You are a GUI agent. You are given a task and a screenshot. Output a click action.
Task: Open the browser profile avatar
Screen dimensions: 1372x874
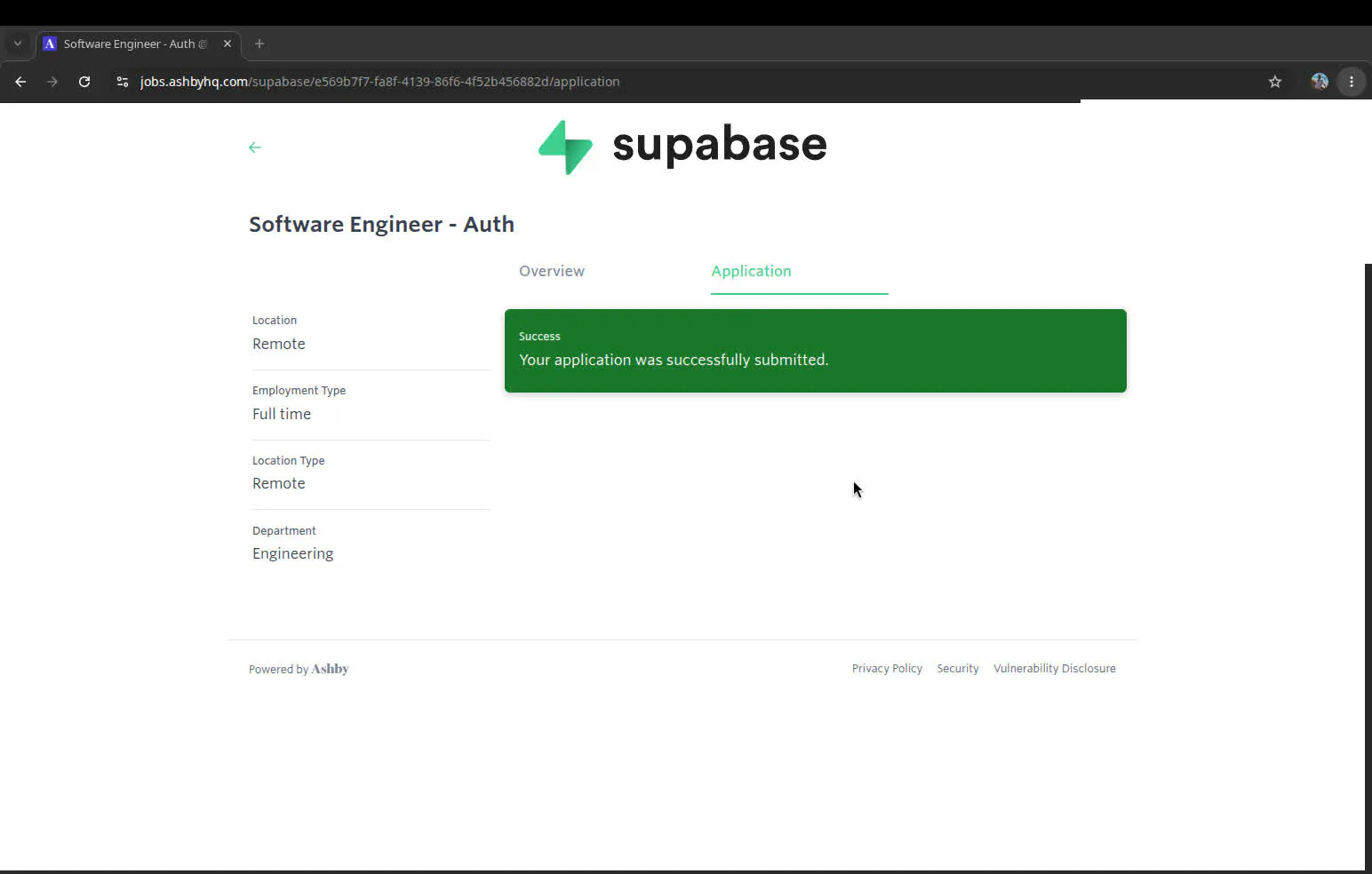(x=1320, y=82)
